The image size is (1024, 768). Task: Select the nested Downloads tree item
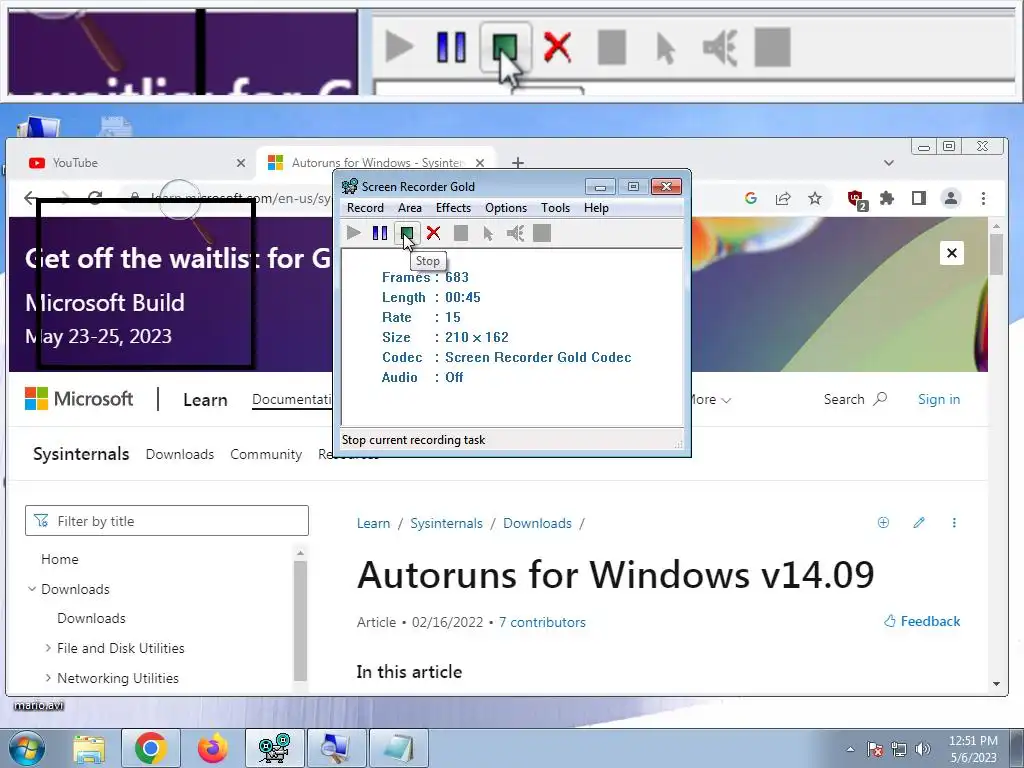click(91, 618)
